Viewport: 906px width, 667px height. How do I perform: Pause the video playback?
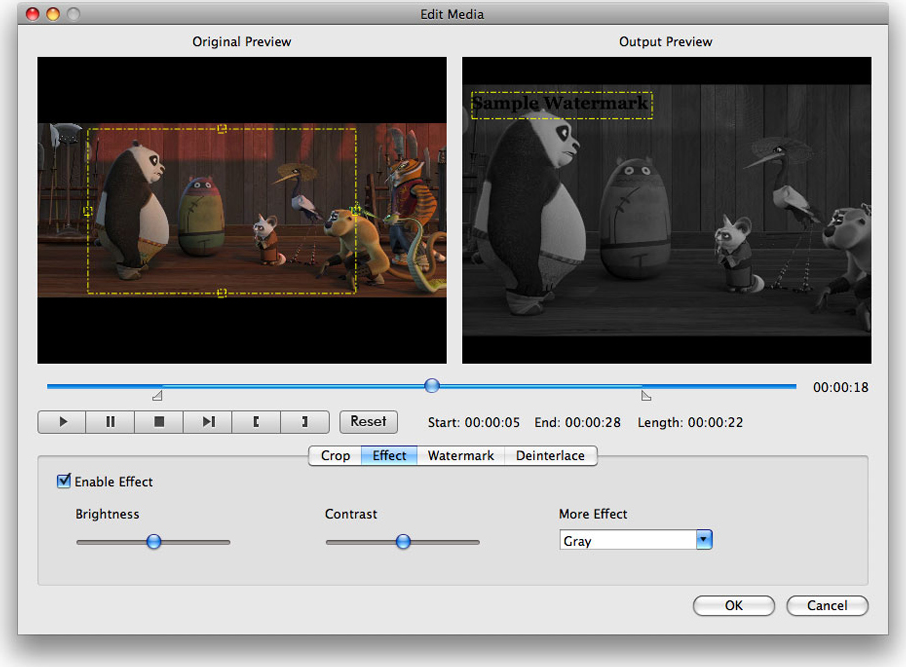110,422
